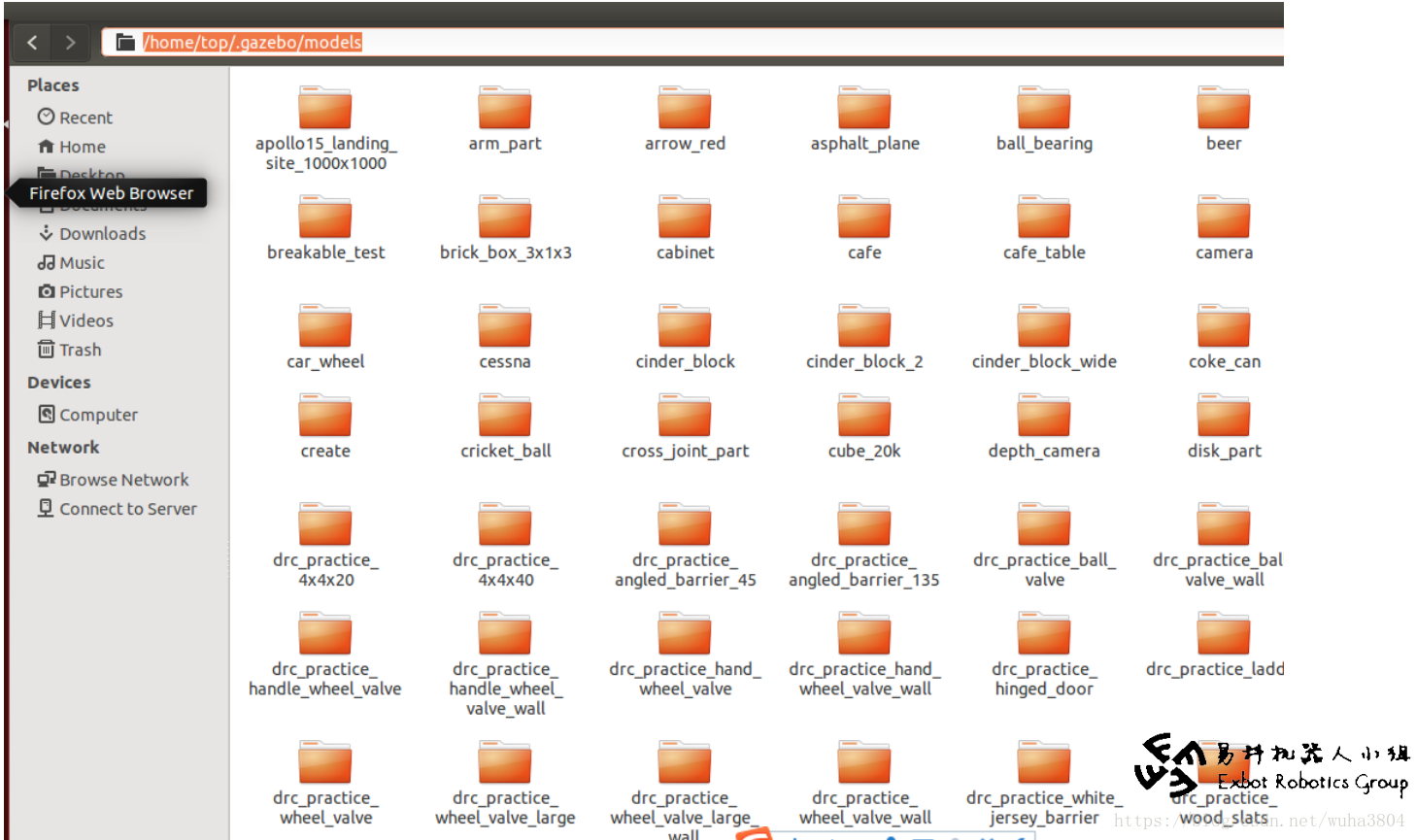Screen dimensions: 1416x840
Task: Open Home in the sidebar
Action: [x=72, y=147]
